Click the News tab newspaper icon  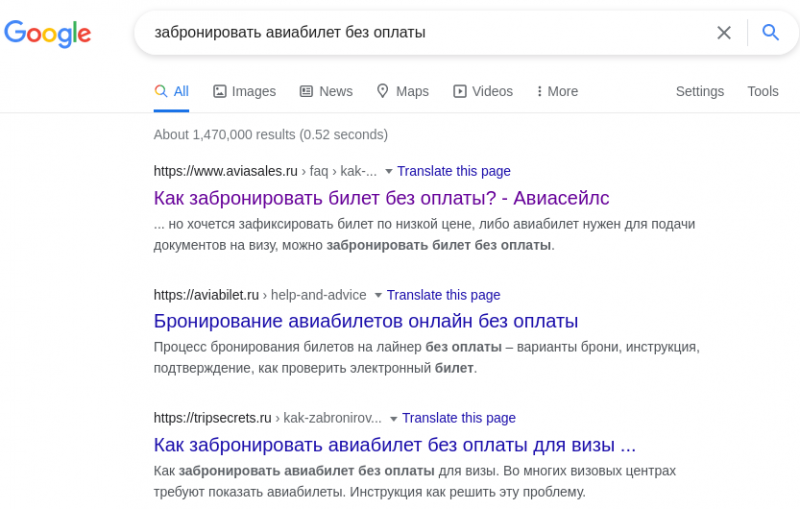(x=306, y=91)
